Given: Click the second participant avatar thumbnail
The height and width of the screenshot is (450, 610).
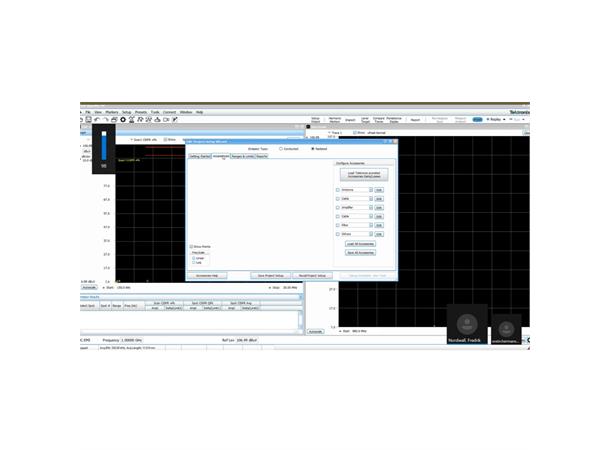Looking at the screenshot, I should pos(507,327).
